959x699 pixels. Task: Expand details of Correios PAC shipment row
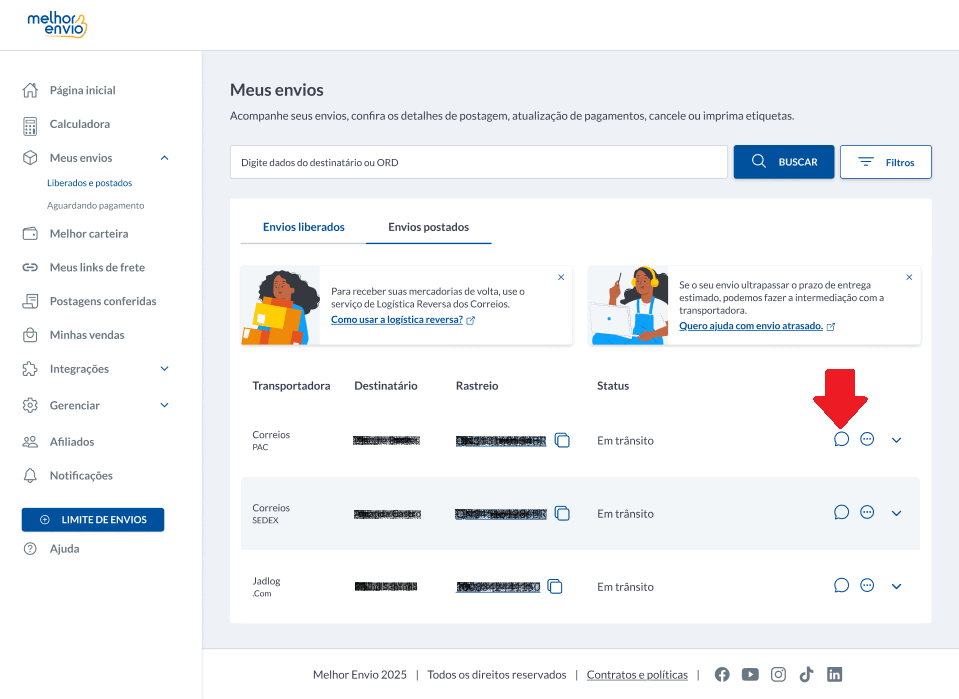point(896,440)
